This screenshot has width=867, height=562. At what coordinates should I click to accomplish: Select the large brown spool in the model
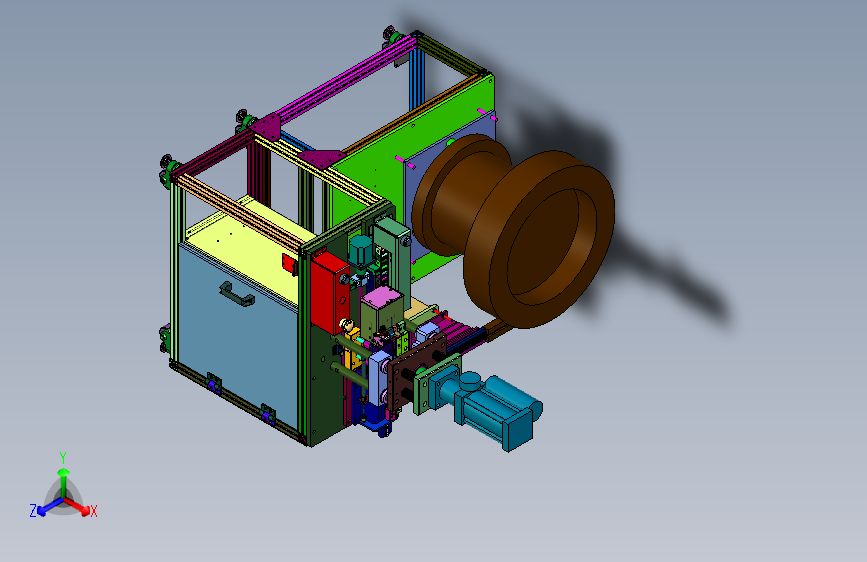click(x=513, y=230)
